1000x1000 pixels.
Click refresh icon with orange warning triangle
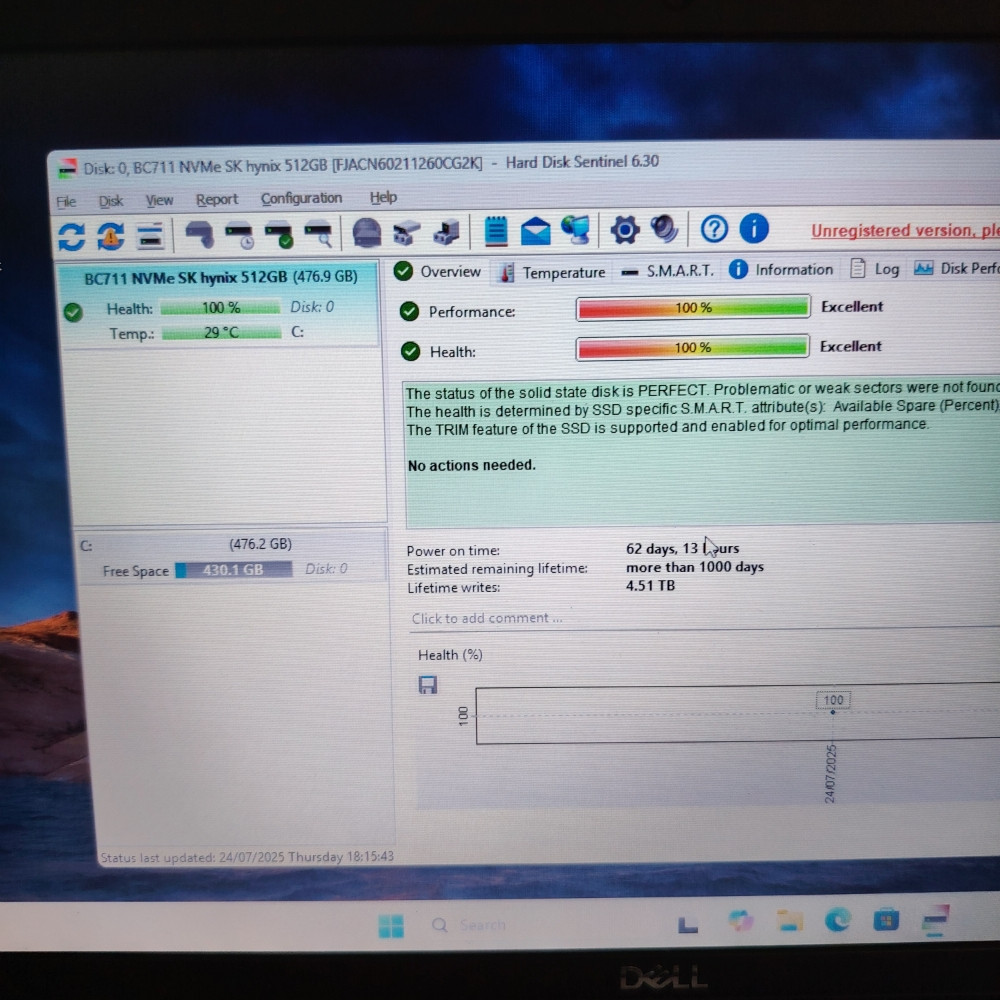point(111,237)
